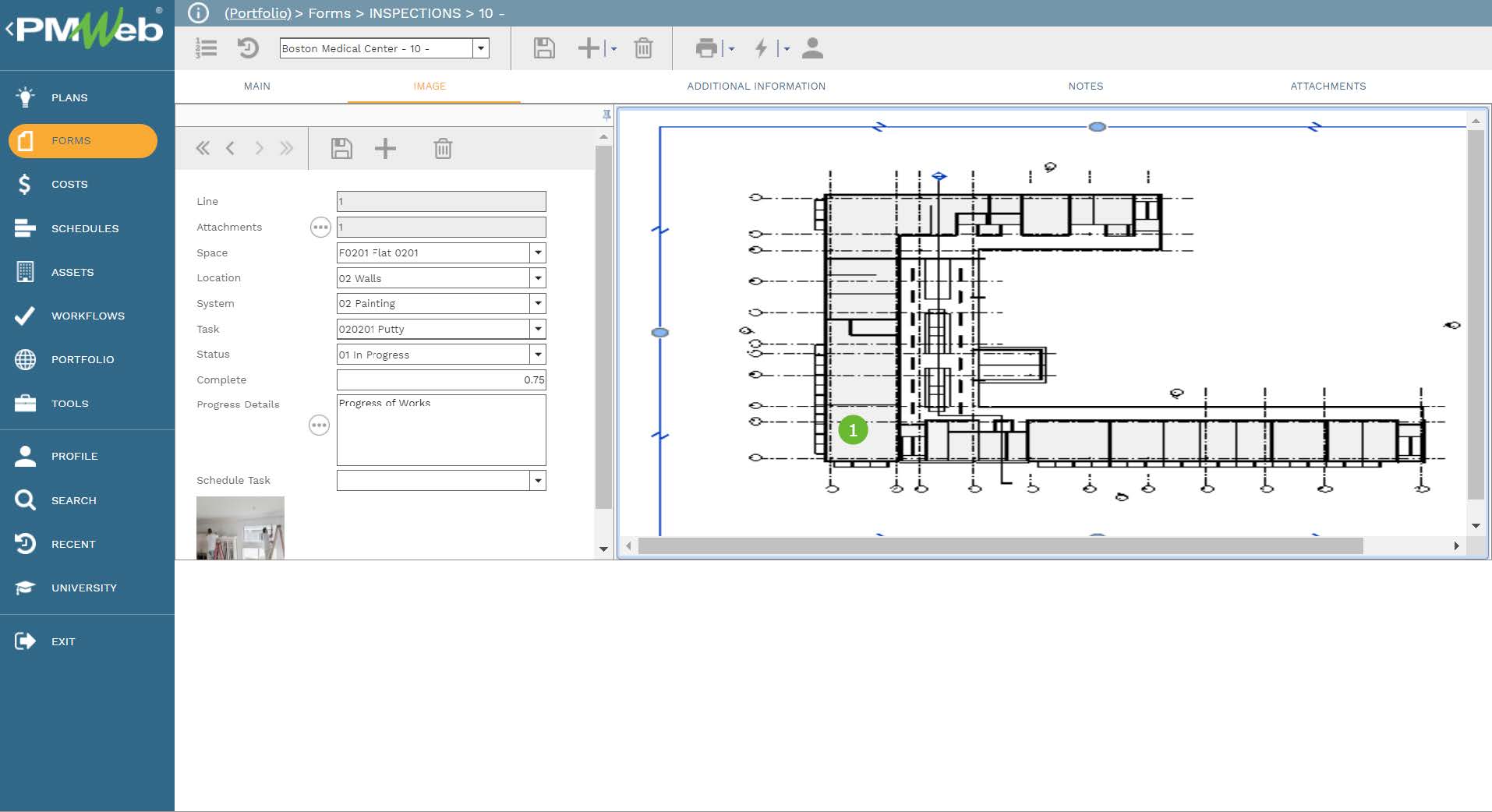The height and width of the screenshot is (812, 1492).
Task: Open Tools in the sidebar
Action: [69, 404]
